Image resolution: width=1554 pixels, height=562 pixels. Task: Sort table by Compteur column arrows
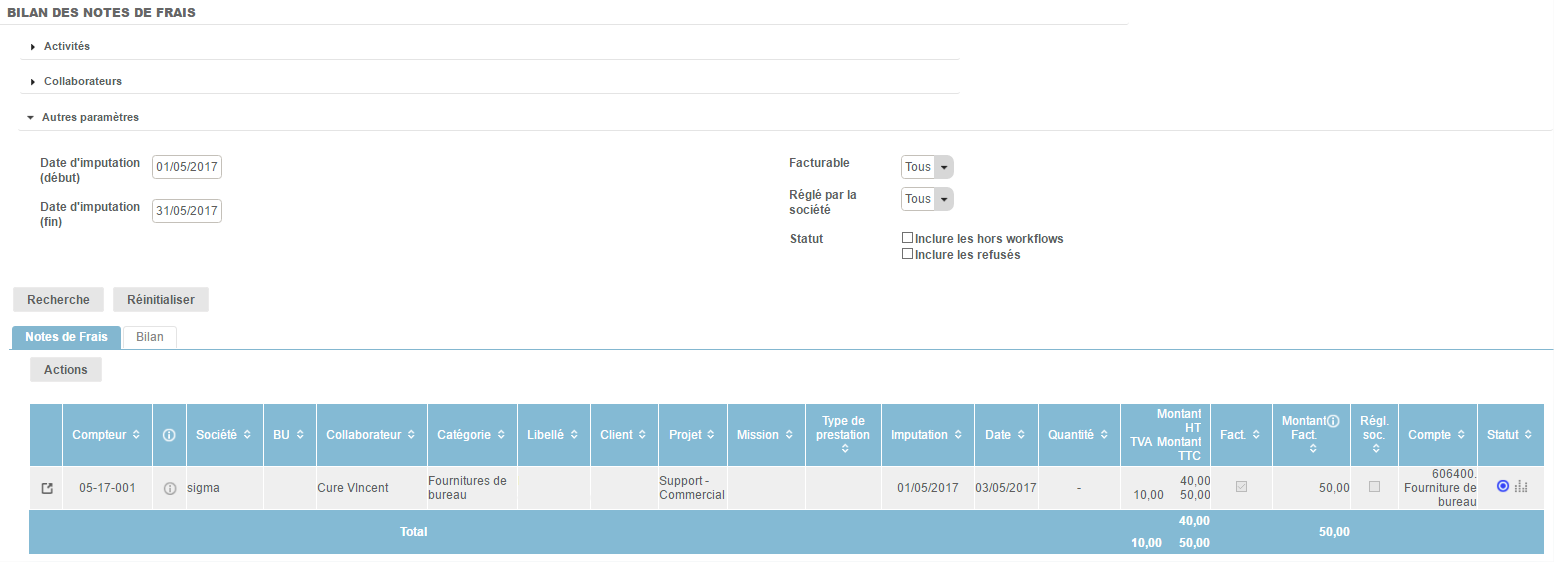135,435
